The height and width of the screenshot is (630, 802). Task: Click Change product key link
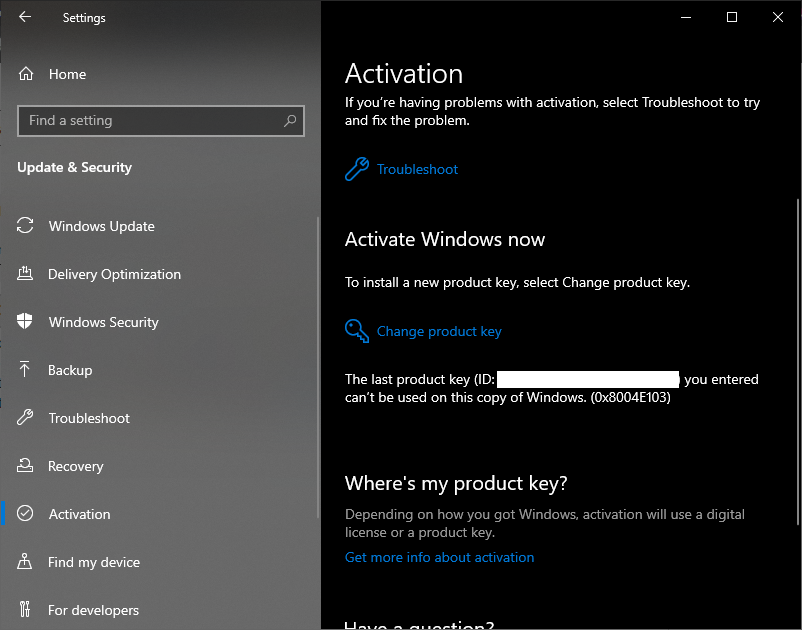point(439,331)
